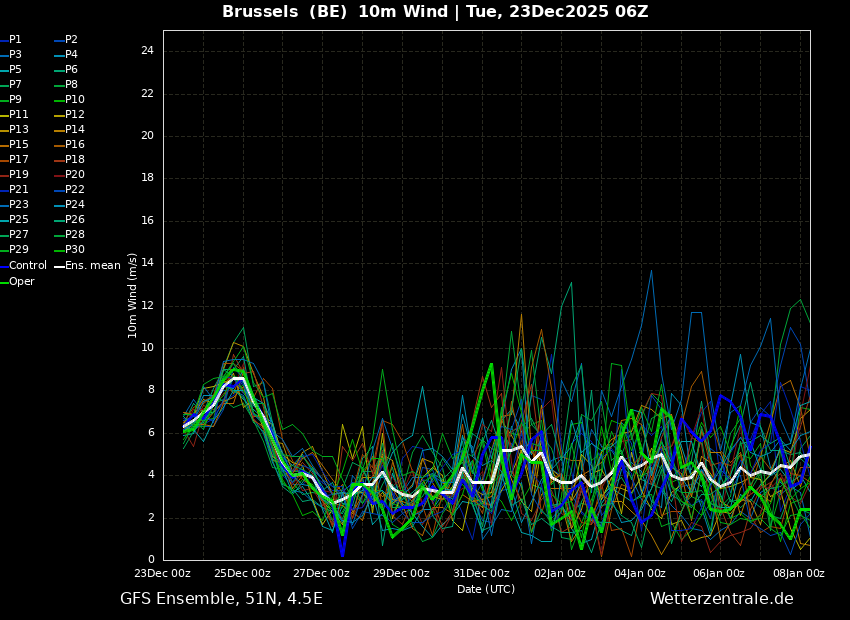Click the P25 legend entry
The image size is (850, 620).
[18, 220]
